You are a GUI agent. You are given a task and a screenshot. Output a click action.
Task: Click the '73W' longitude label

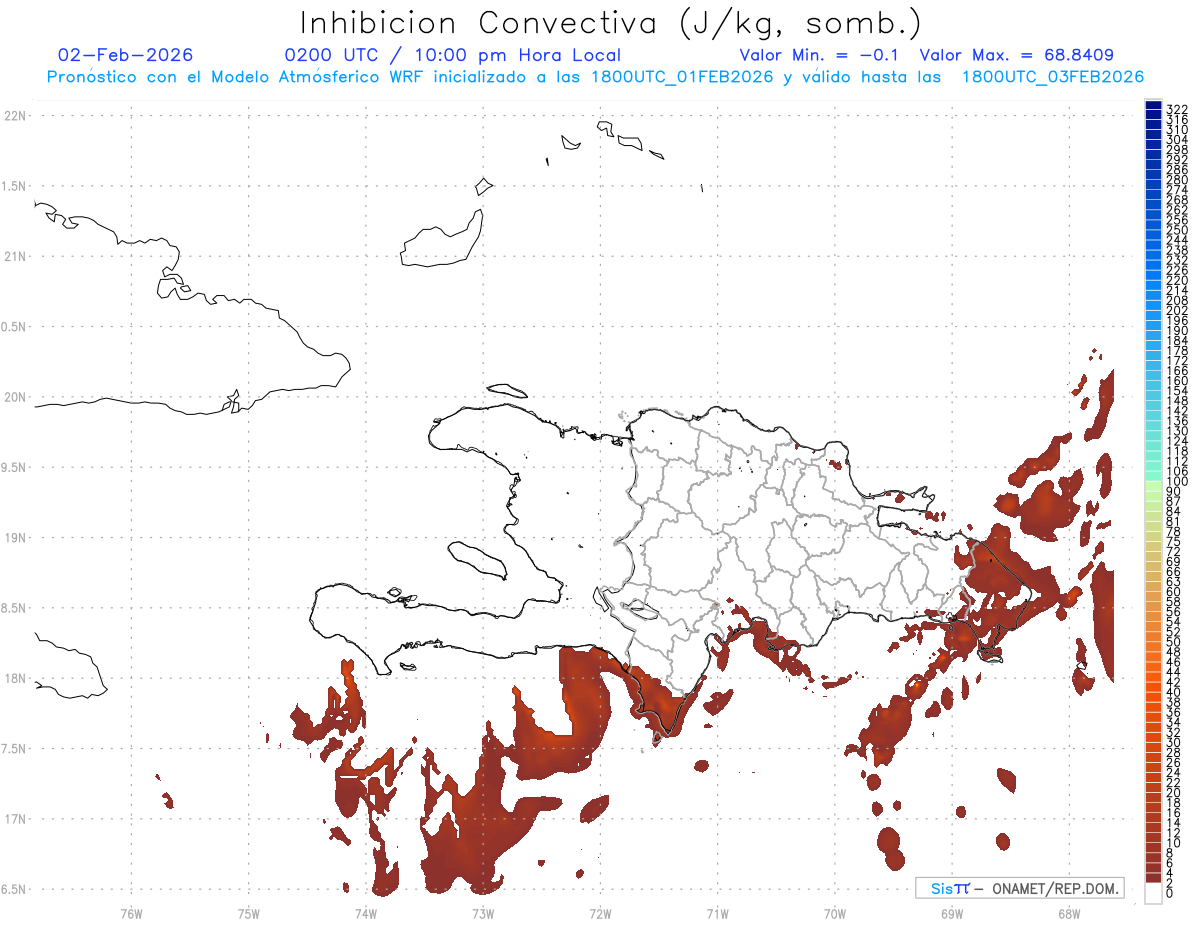[x=483, y=913]
